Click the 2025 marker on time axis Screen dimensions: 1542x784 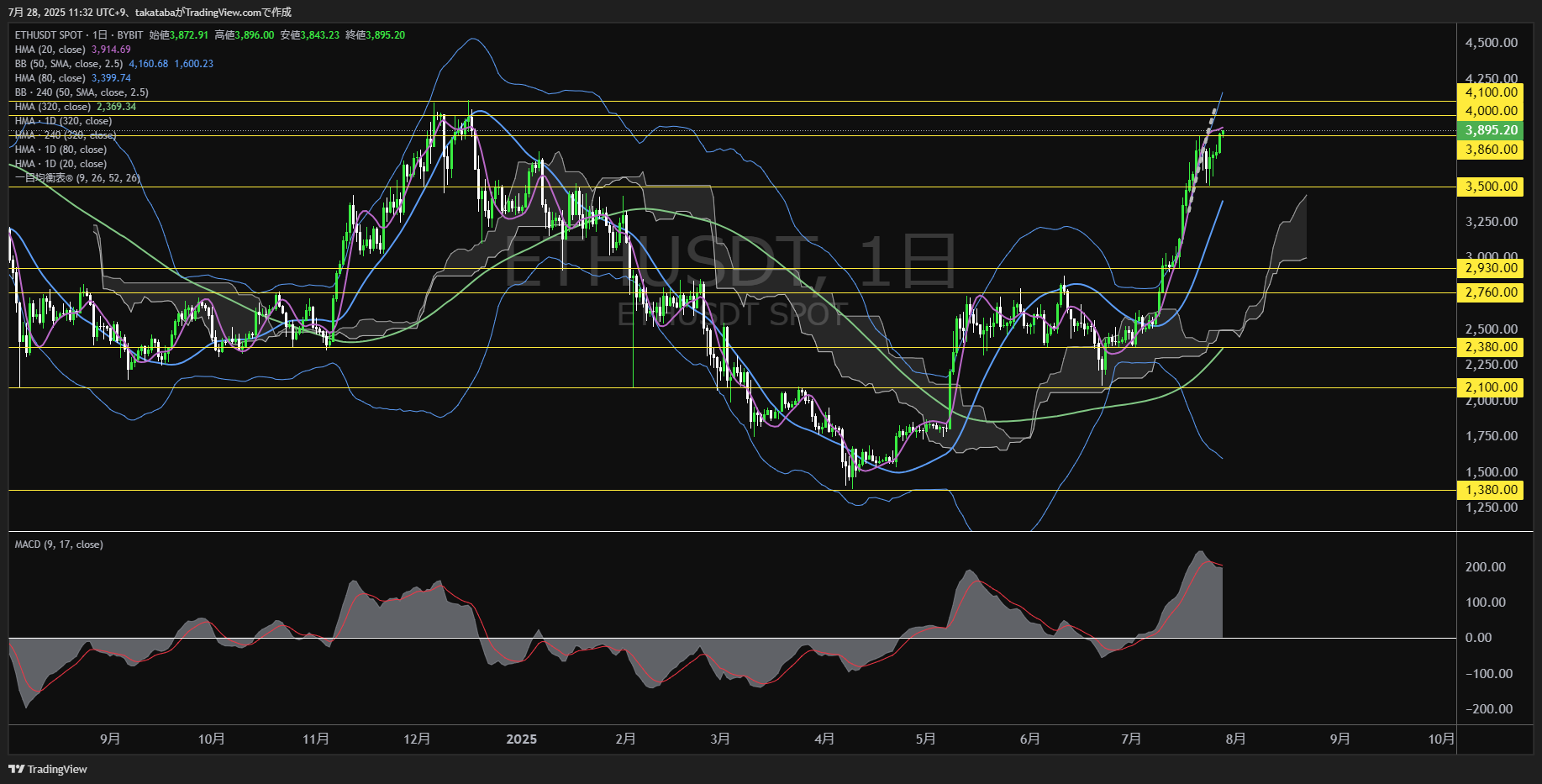click(521, 739)
